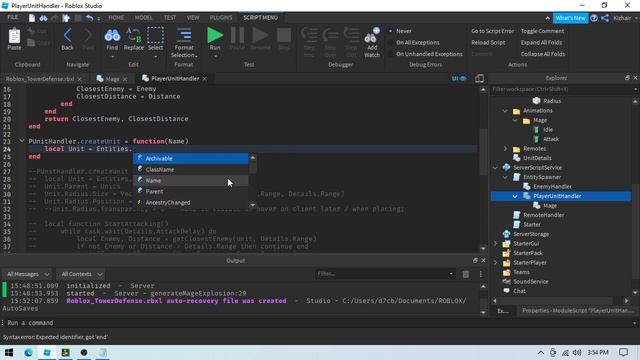The image size is (640, 360).
Task: Select RemoteHandler in Explorer
Action: coord(543,215)
